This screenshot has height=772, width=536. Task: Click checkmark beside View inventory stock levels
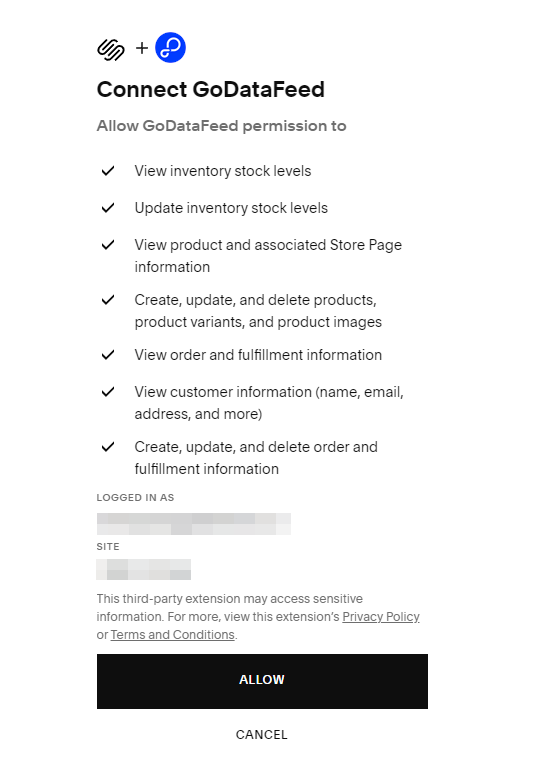108,171
